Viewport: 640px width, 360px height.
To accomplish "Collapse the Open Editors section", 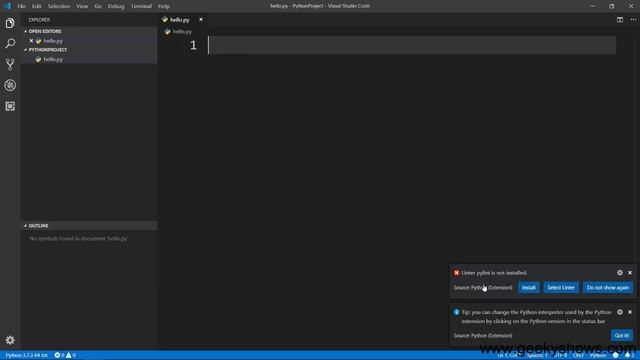I will [x=45, y=31].
